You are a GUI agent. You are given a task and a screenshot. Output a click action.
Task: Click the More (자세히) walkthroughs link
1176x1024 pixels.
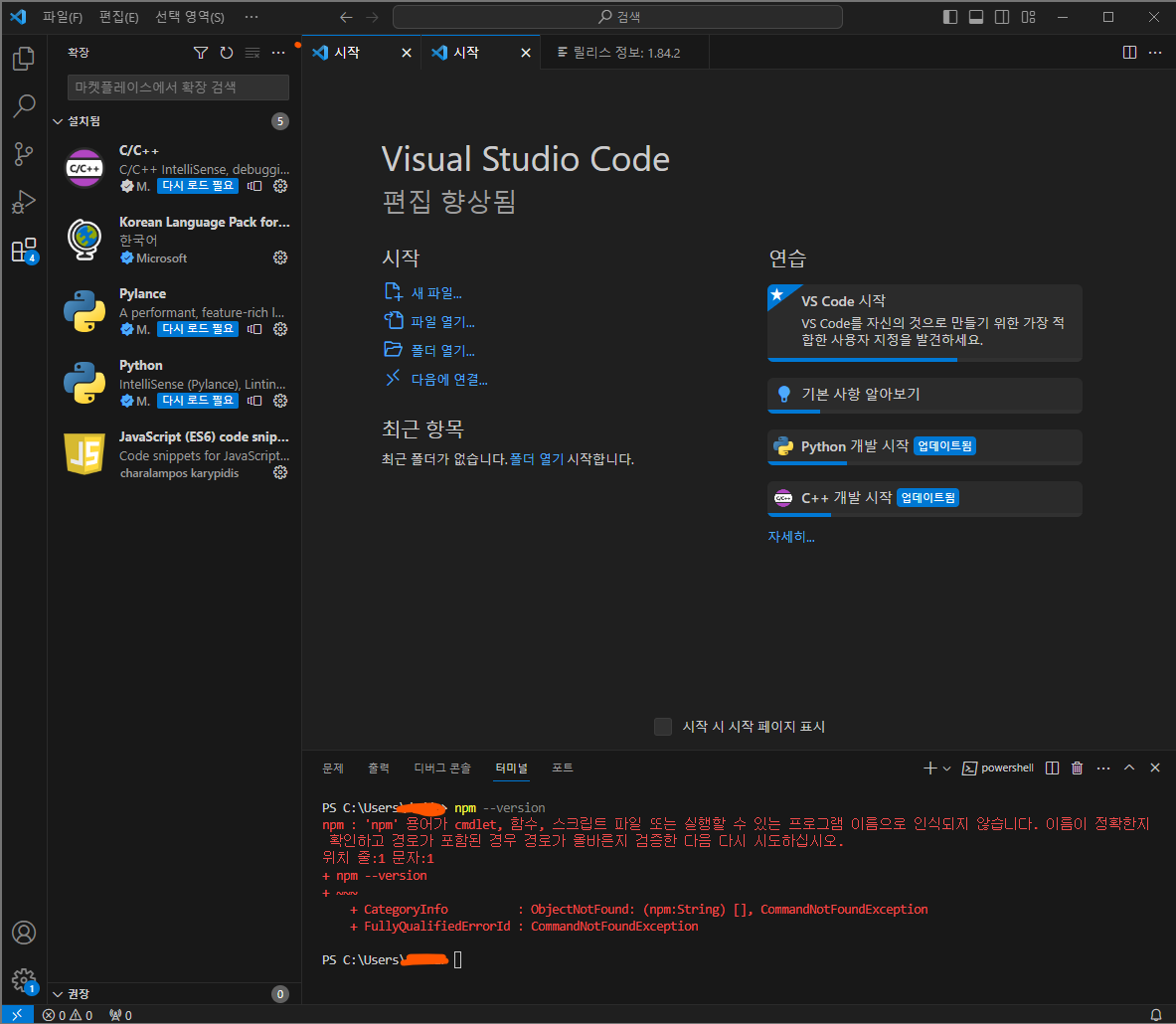[791, 537]
